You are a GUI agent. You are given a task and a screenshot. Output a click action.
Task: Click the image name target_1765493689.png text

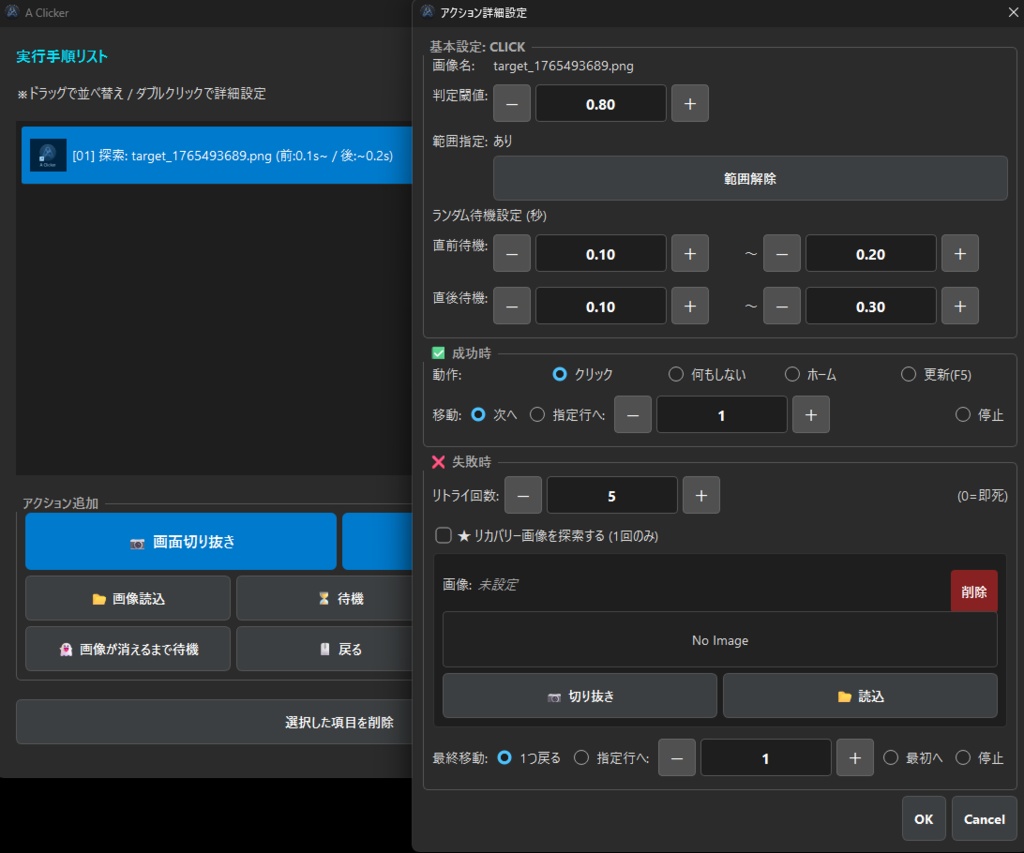pos(563,65)
